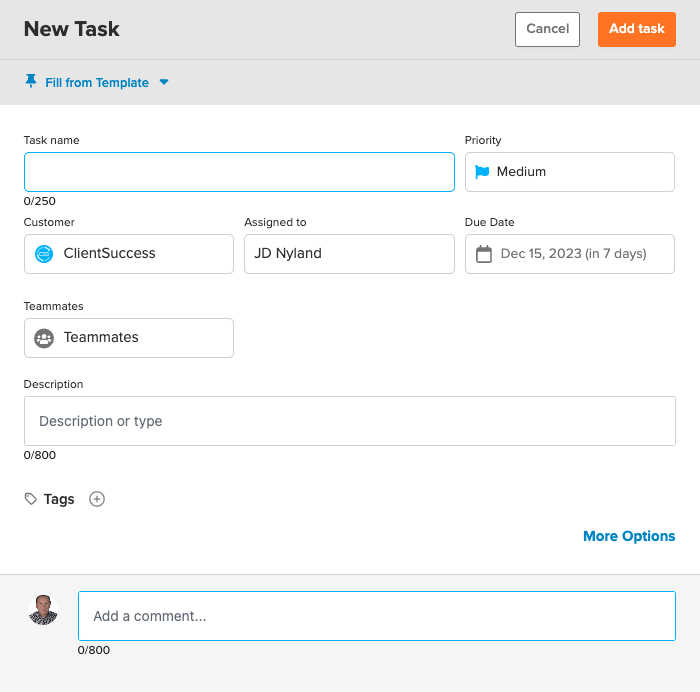
Task: Click the user avatar photo near comment box
Action: (x=43, y=609)
